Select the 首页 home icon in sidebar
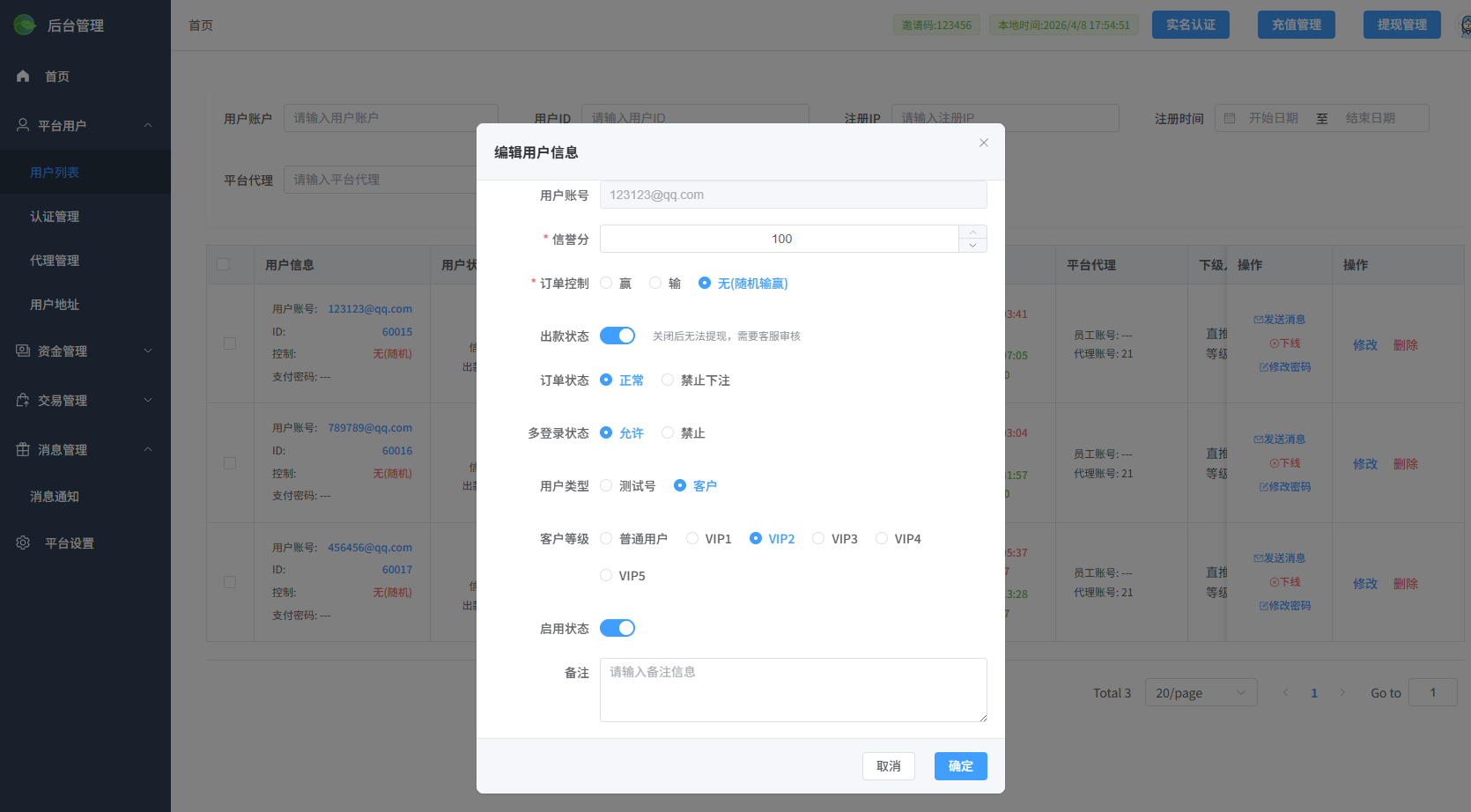 coord(23,76)
